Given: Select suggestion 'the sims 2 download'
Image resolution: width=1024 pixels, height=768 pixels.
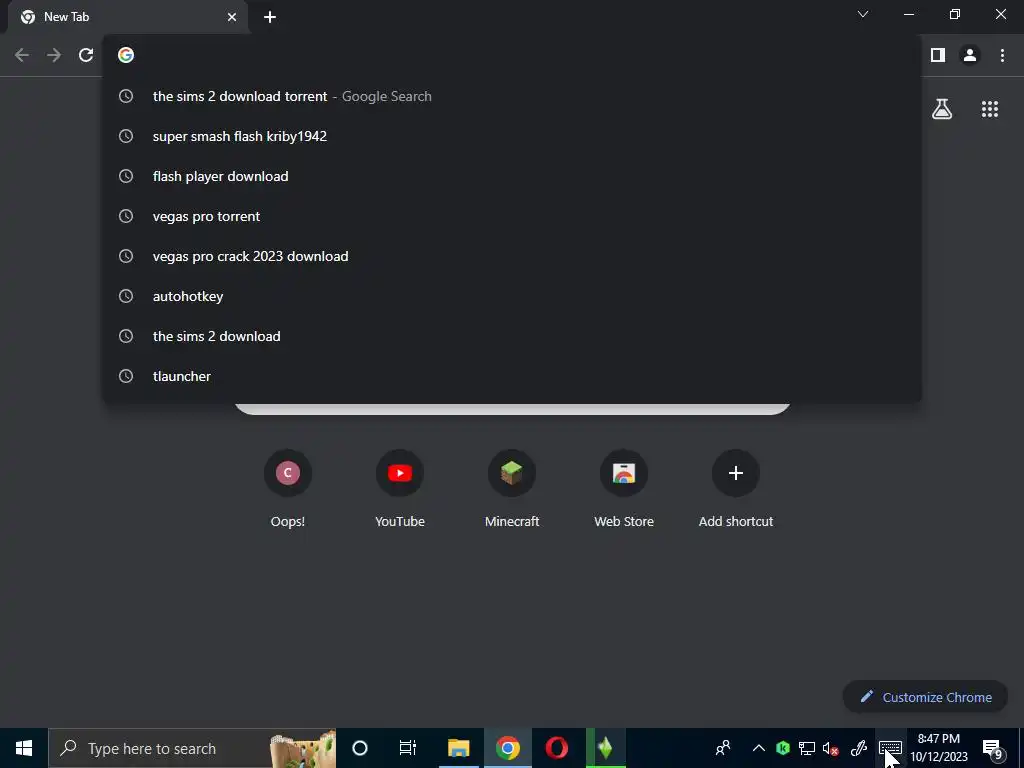Looking at the screenshot, I should [x=512, y=336].
